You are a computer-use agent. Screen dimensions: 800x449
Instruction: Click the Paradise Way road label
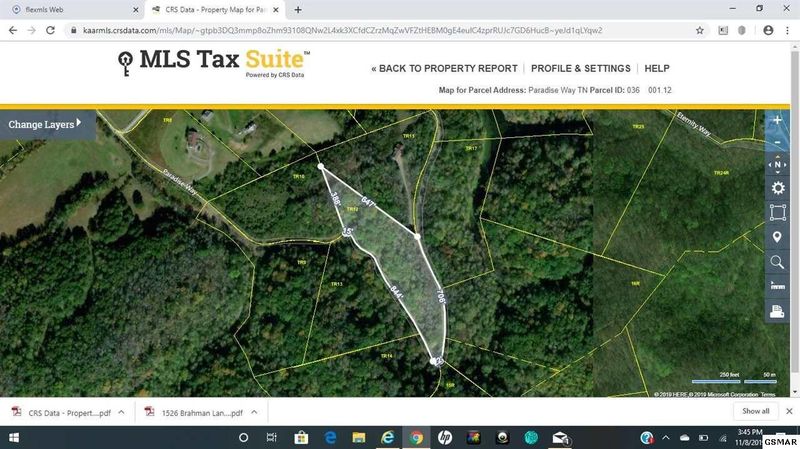[x=180, y=182]
